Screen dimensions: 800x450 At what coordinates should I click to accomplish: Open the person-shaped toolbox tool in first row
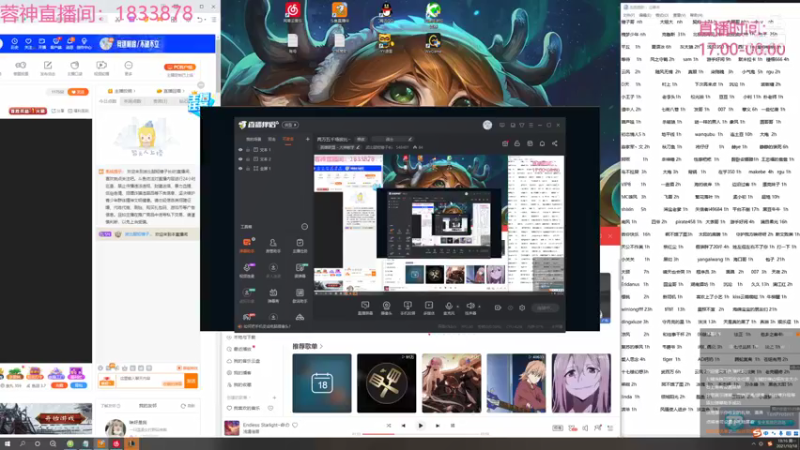[x=273, y=244]
